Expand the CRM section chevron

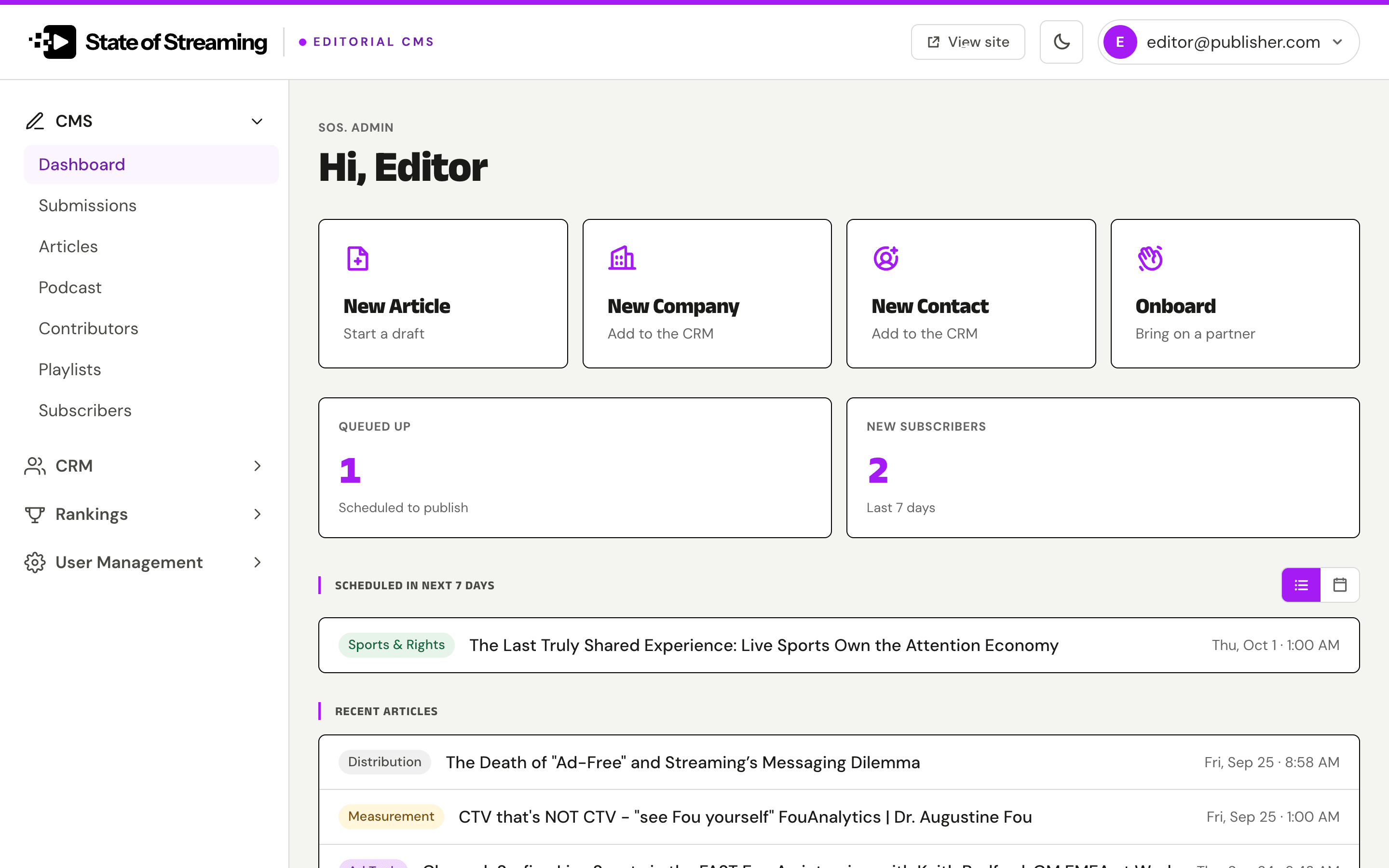(257, 465)
